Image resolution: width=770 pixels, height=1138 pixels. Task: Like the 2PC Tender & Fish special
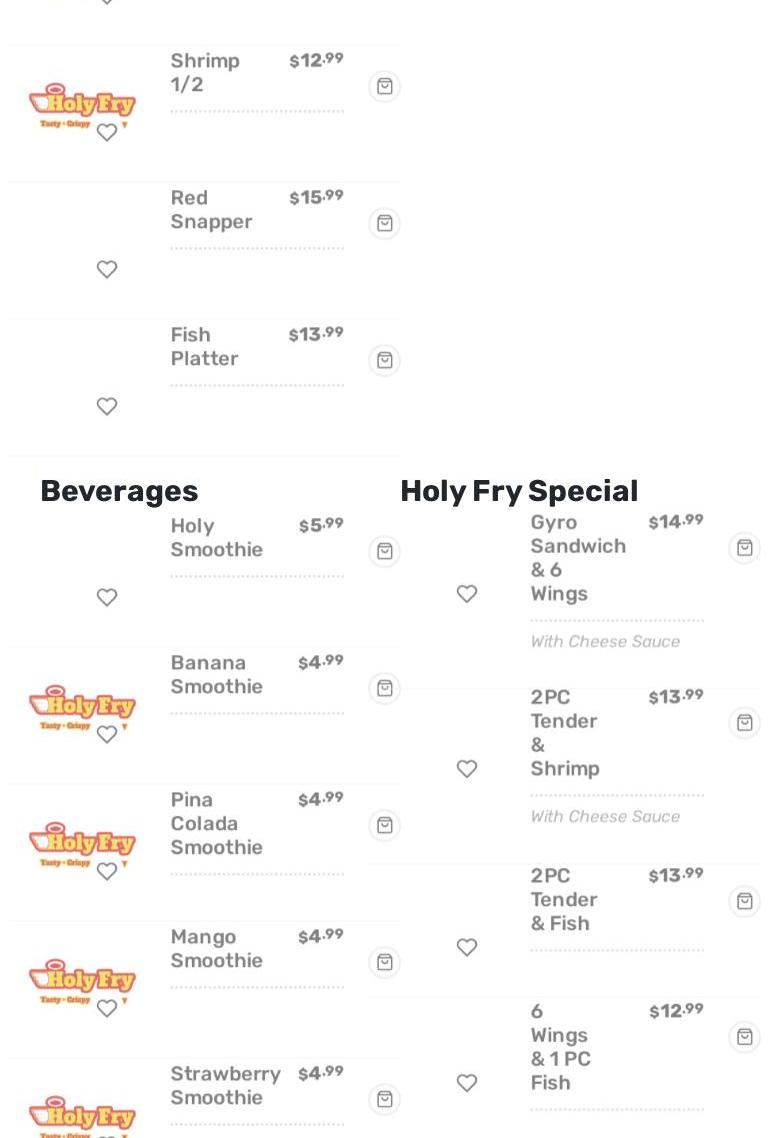467,948
